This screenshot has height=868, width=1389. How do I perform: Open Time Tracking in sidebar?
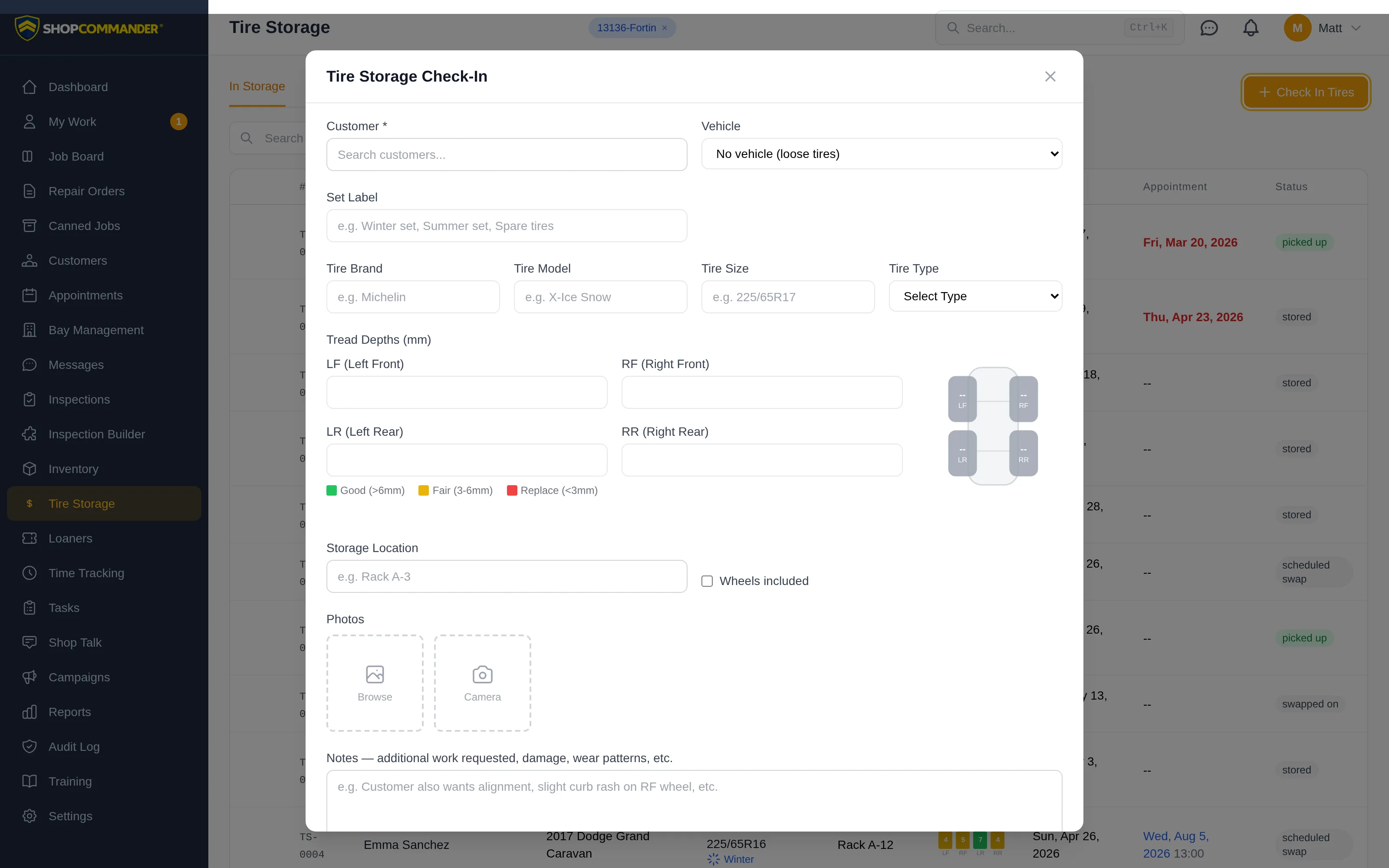tap(104, 573)
